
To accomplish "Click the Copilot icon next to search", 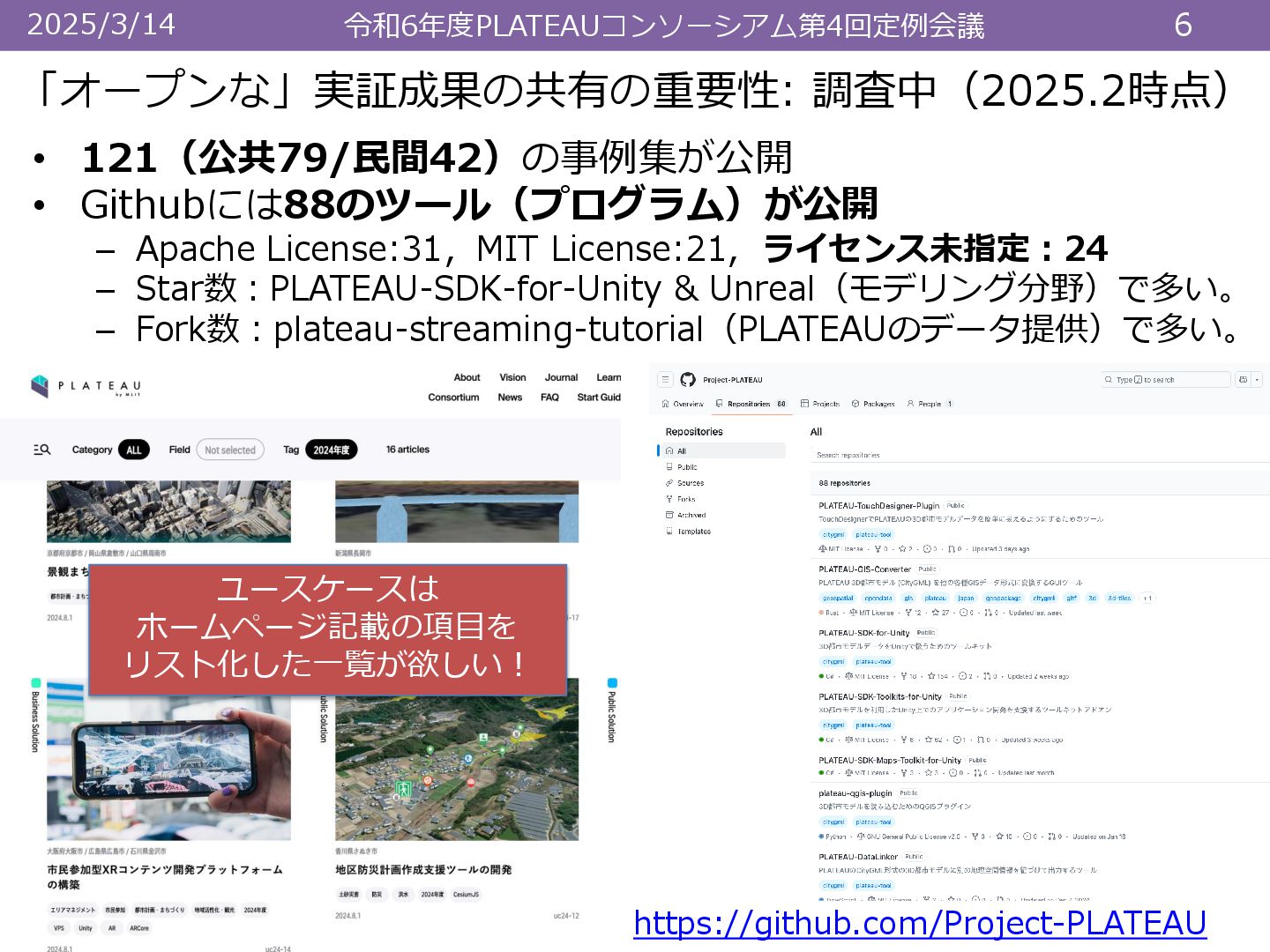I will pos(1244,380).
